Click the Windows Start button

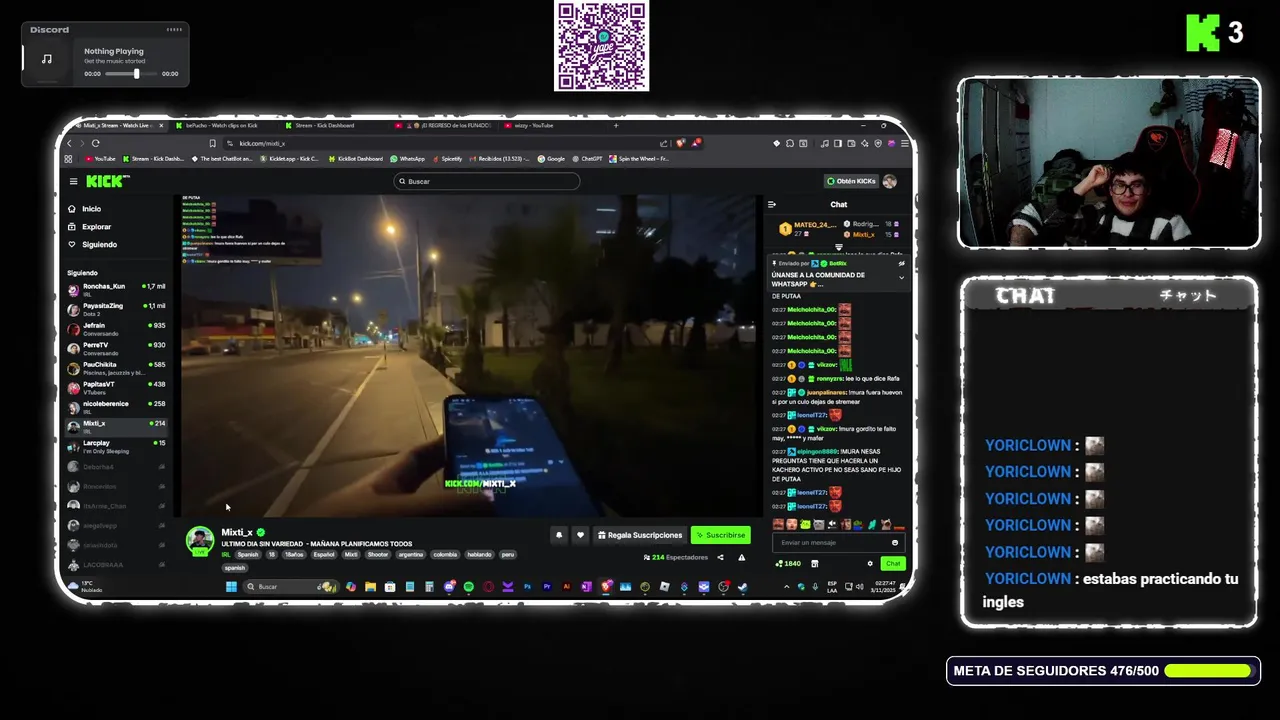[232, 587]
